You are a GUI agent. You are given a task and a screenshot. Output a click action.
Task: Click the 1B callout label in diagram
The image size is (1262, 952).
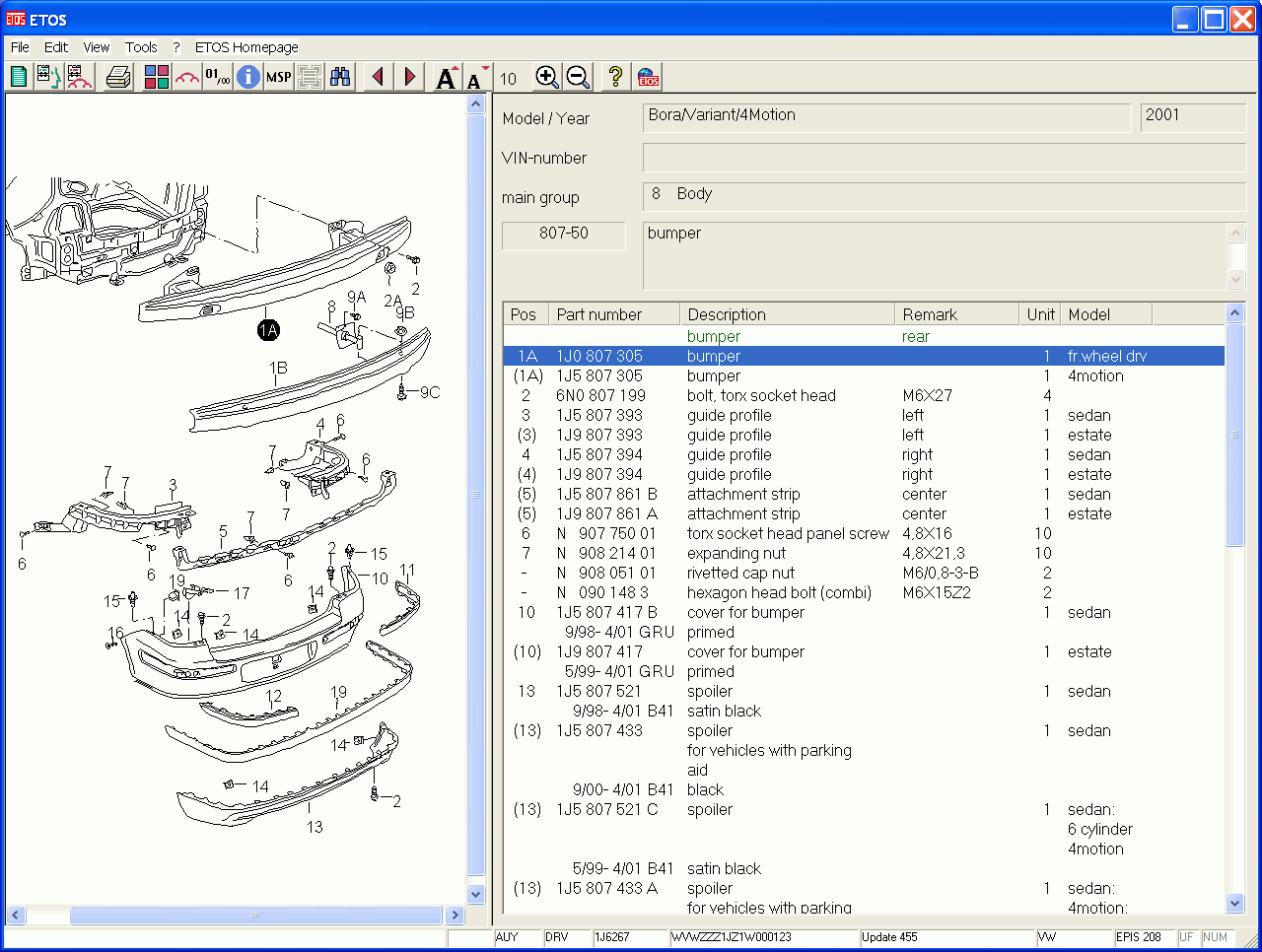click(x=279, y=368)
